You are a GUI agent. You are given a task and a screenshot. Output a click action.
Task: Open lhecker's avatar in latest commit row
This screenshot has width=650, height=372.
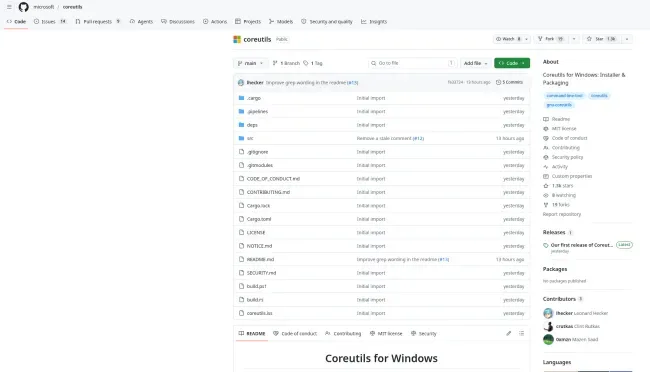pyautogui.click(x=241, y=83)
